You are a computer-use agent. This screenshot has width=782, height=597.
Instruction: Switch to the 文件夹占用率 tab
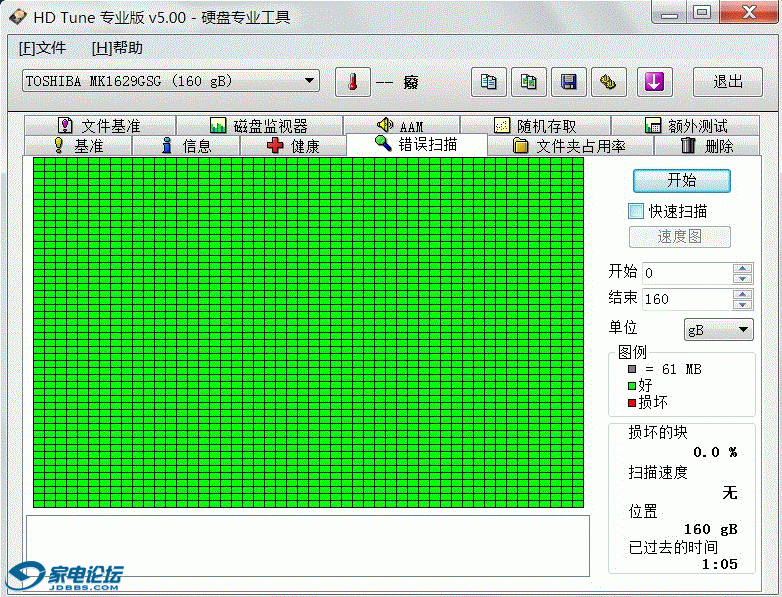pos(569,146)
